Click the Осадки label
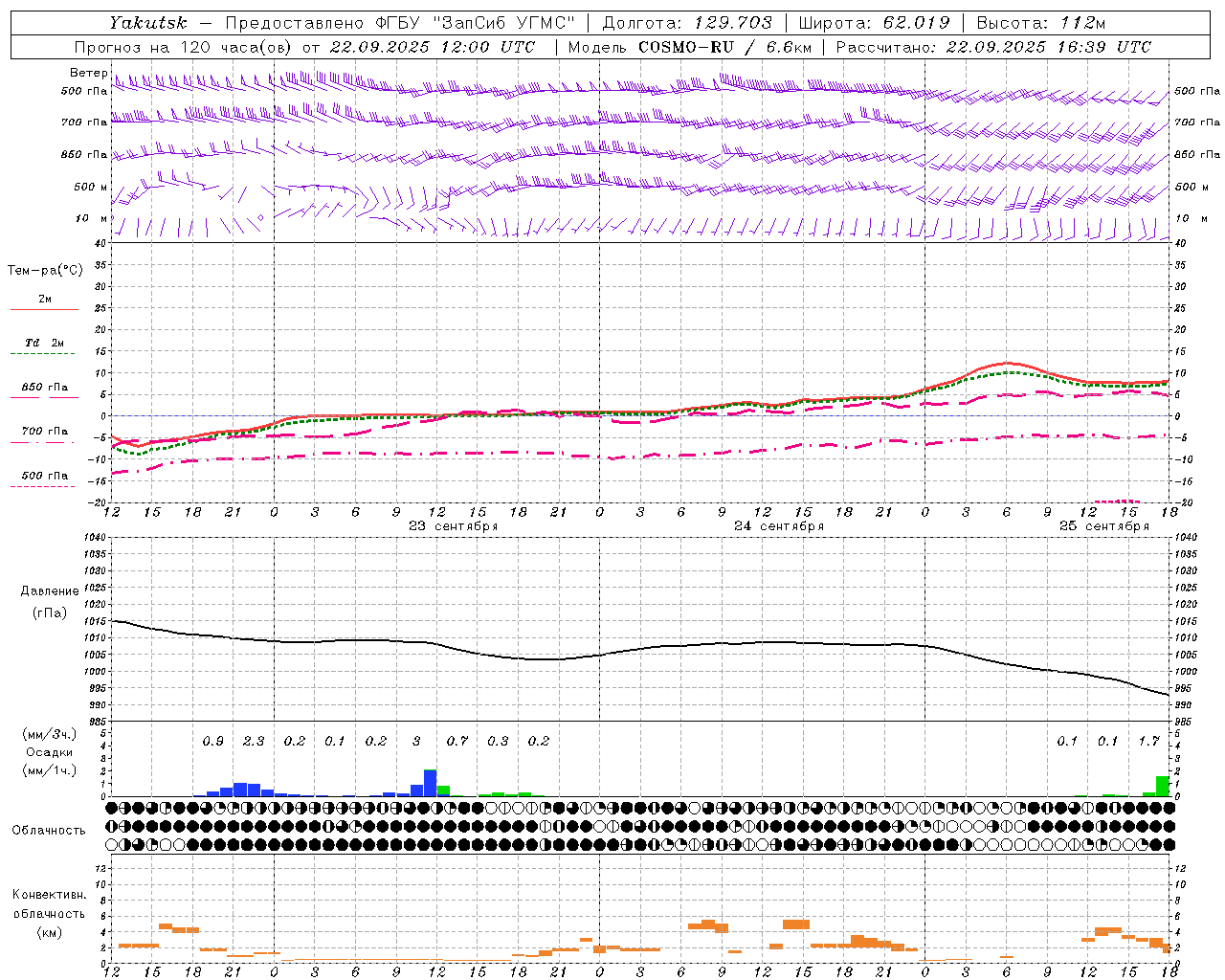Viewport: 1225px width, 980px height. click(50, 752)
